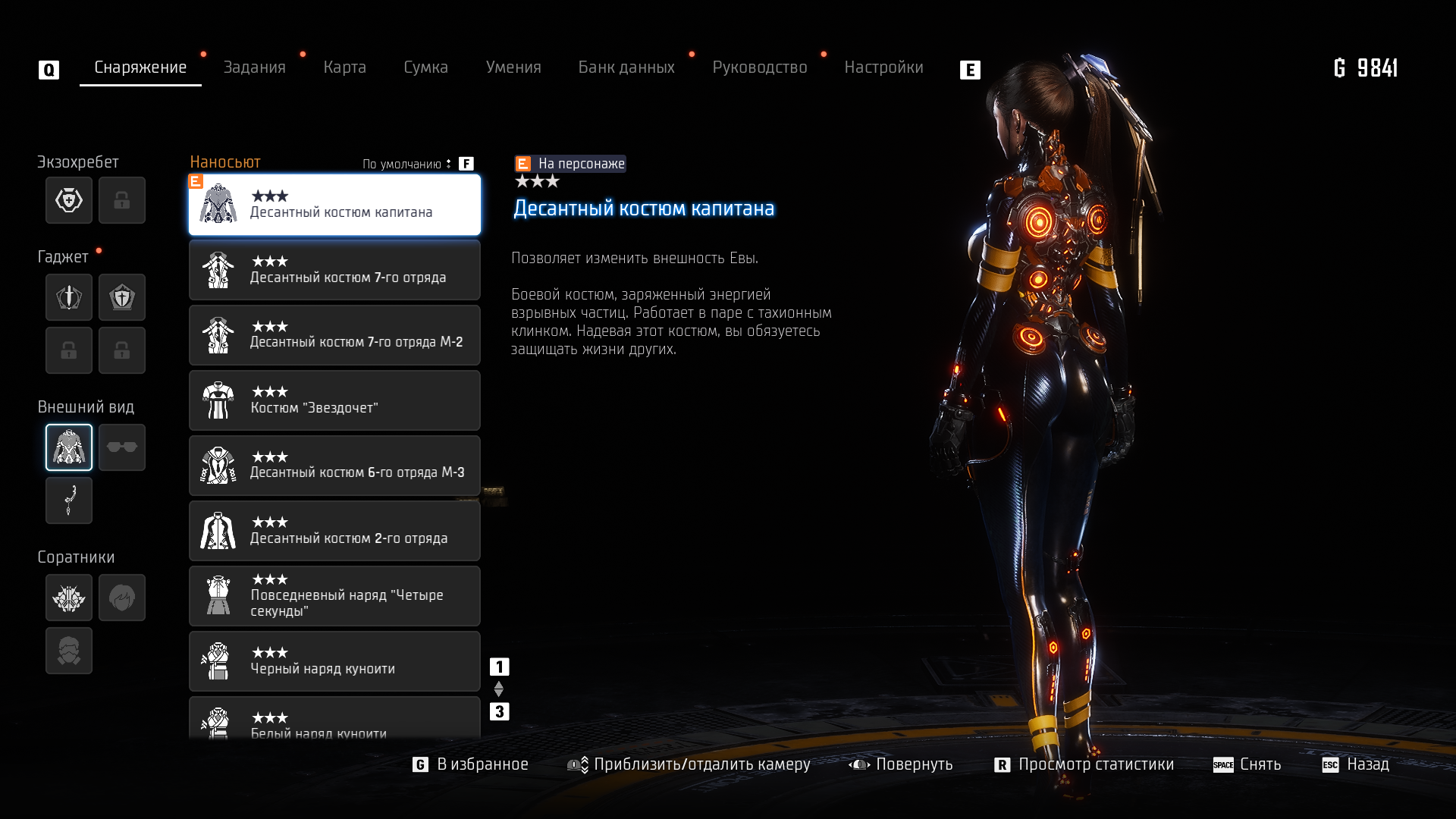Screen dimensions: 1456x819
Task: Click the F key sort shortcut icon
Action: click(466, 164)
